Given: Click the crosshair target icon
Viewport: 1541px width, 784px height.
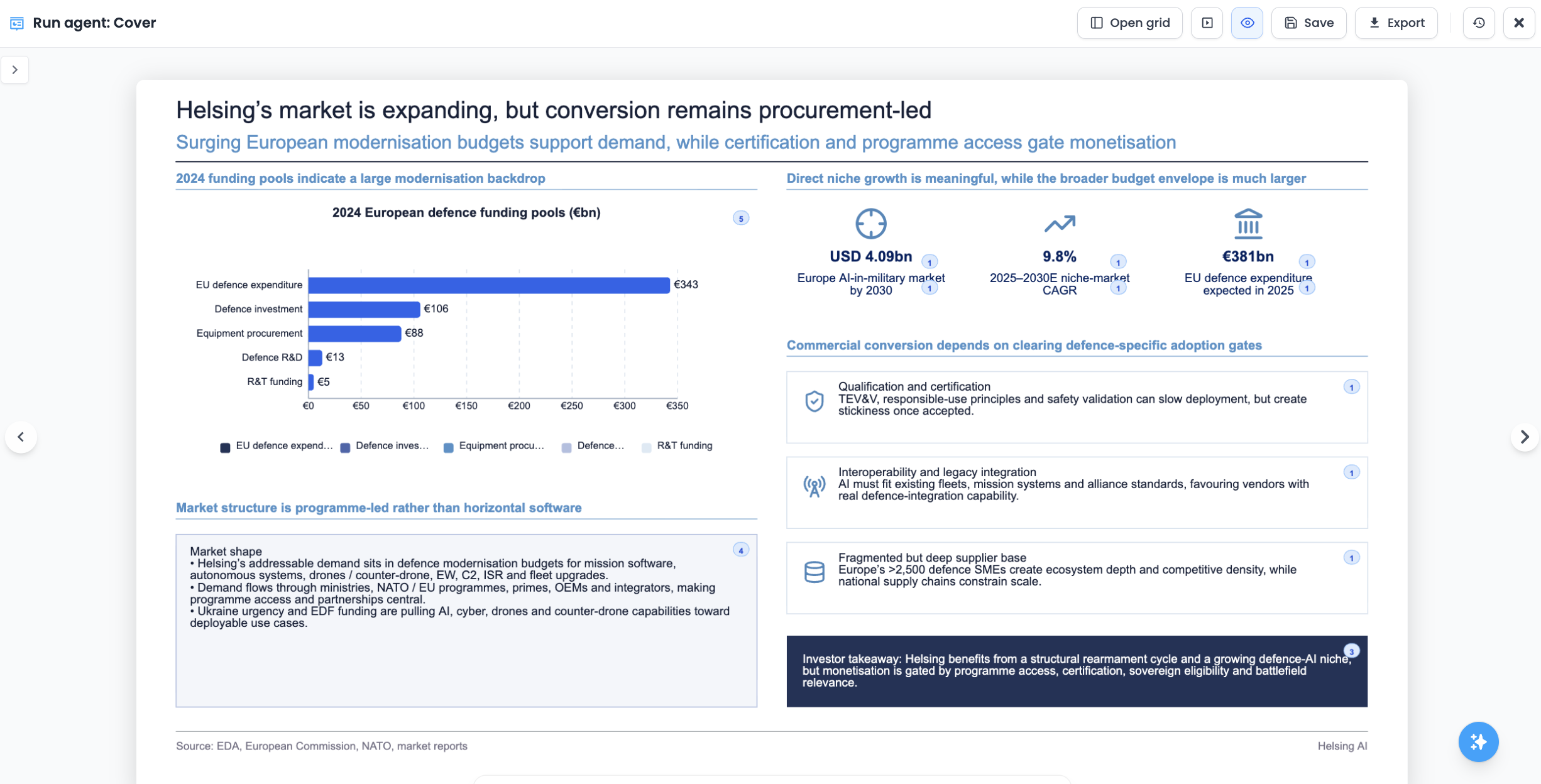Looking at the screenshot, I should (x=870, y=224).
